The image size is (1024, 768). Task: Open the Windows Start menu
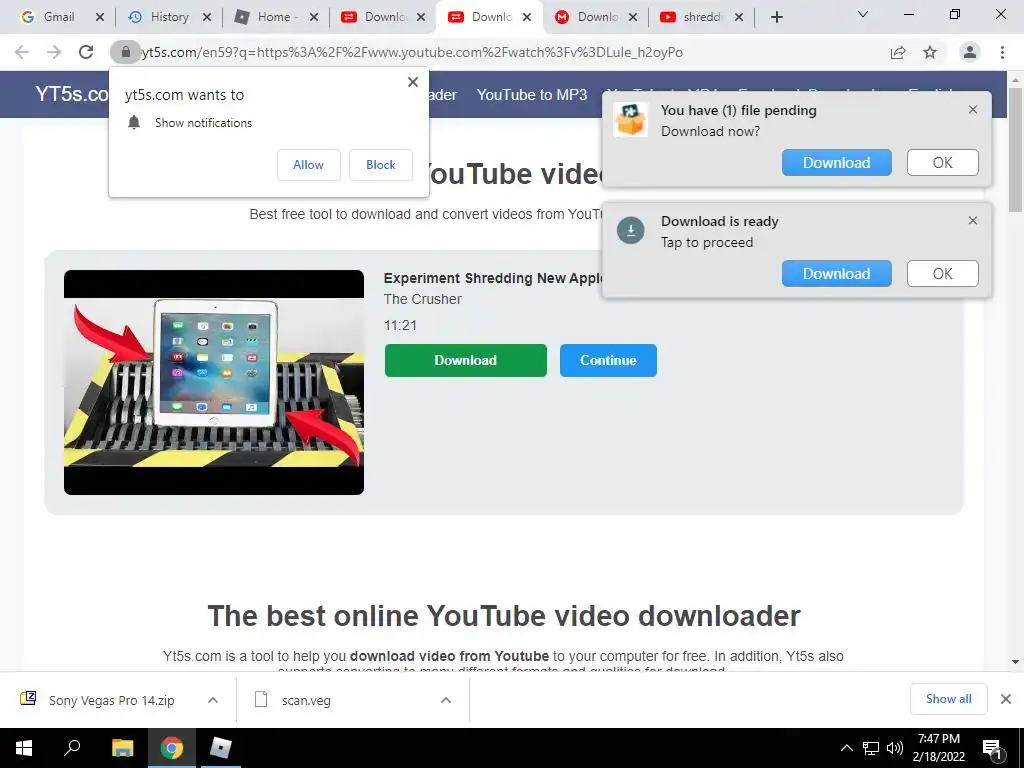coord(24,748)
